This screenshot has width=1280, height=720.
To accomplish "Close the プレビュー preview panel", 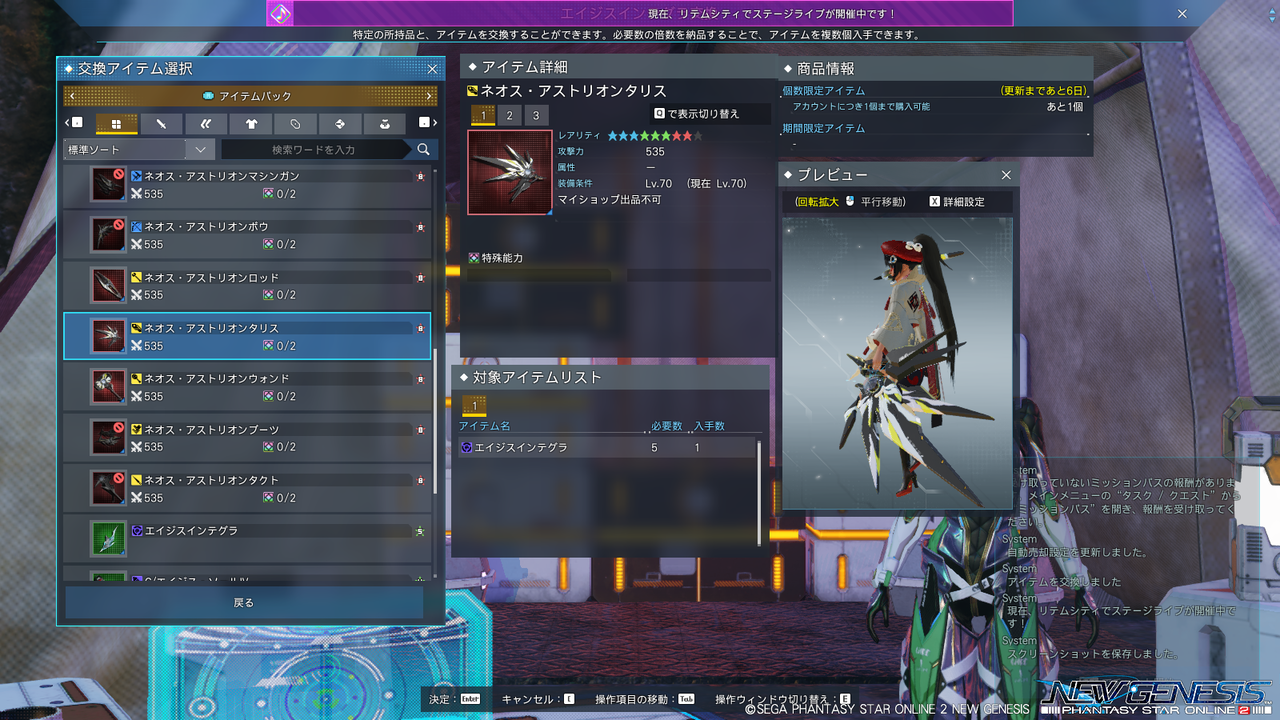I will [x=1006, y=175].
